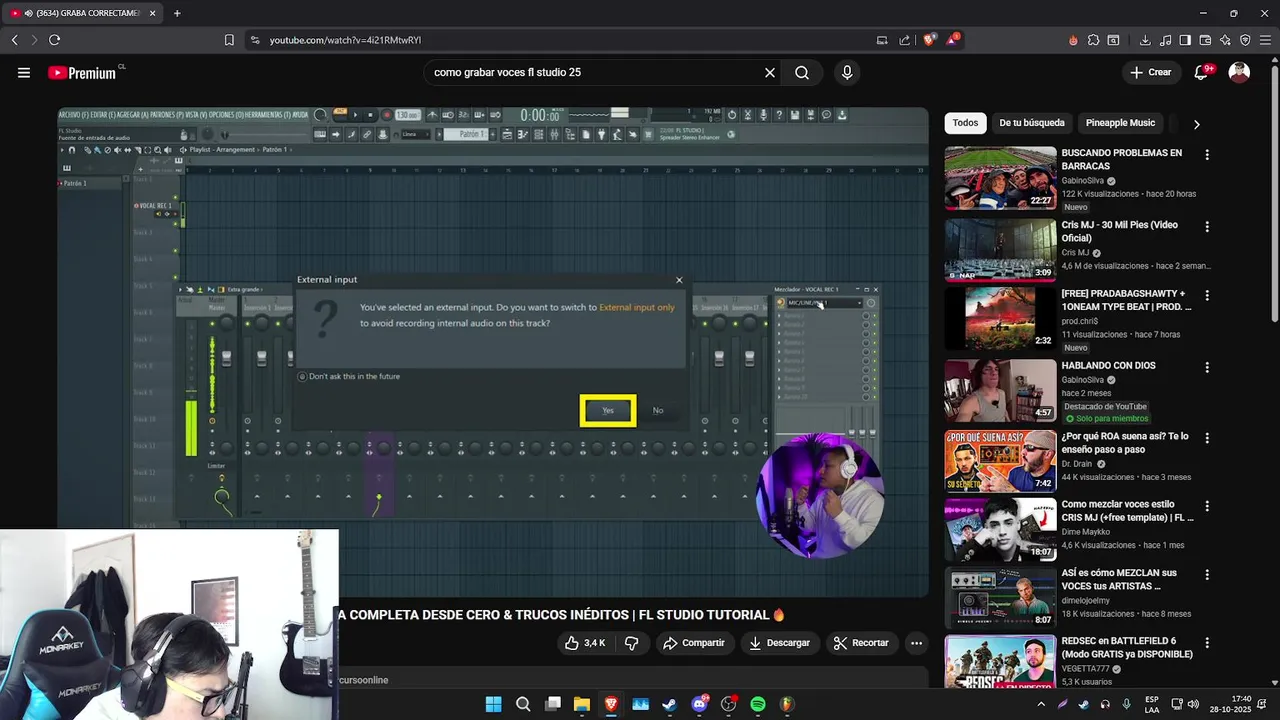Viewport: 1280px width, 720px height.
Task: Open Steam from the taskbar
Action: click(x=669, y=704)
